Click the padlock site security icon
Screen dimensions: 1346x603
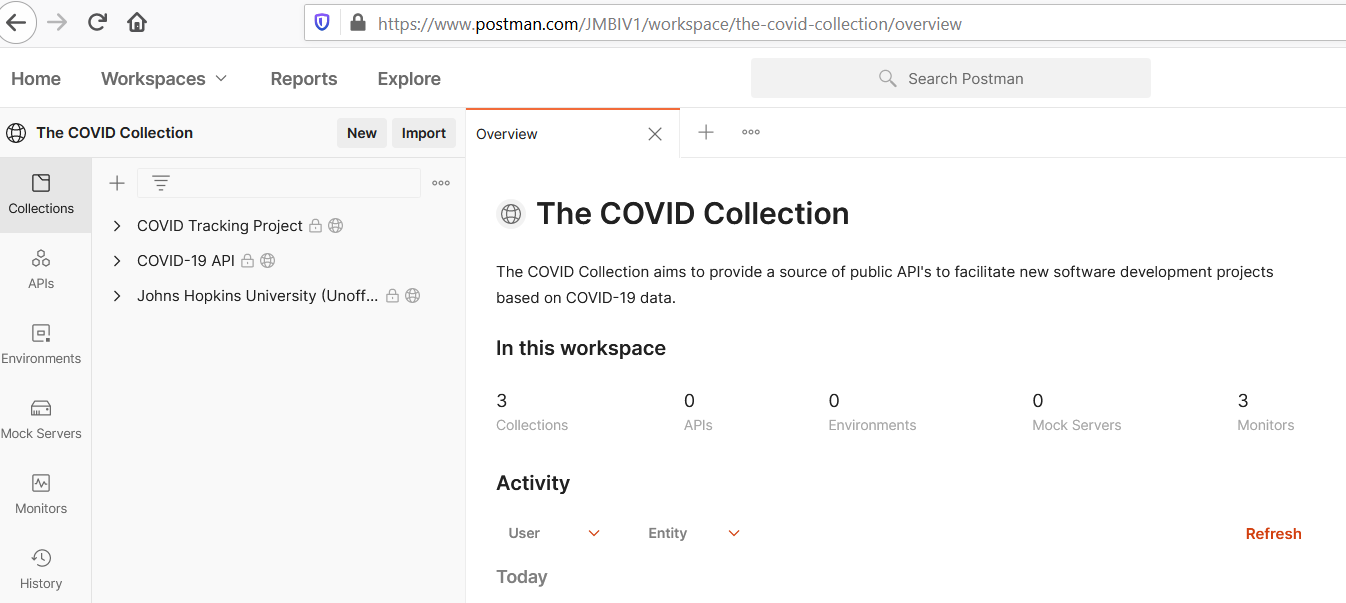click(358, 23)
